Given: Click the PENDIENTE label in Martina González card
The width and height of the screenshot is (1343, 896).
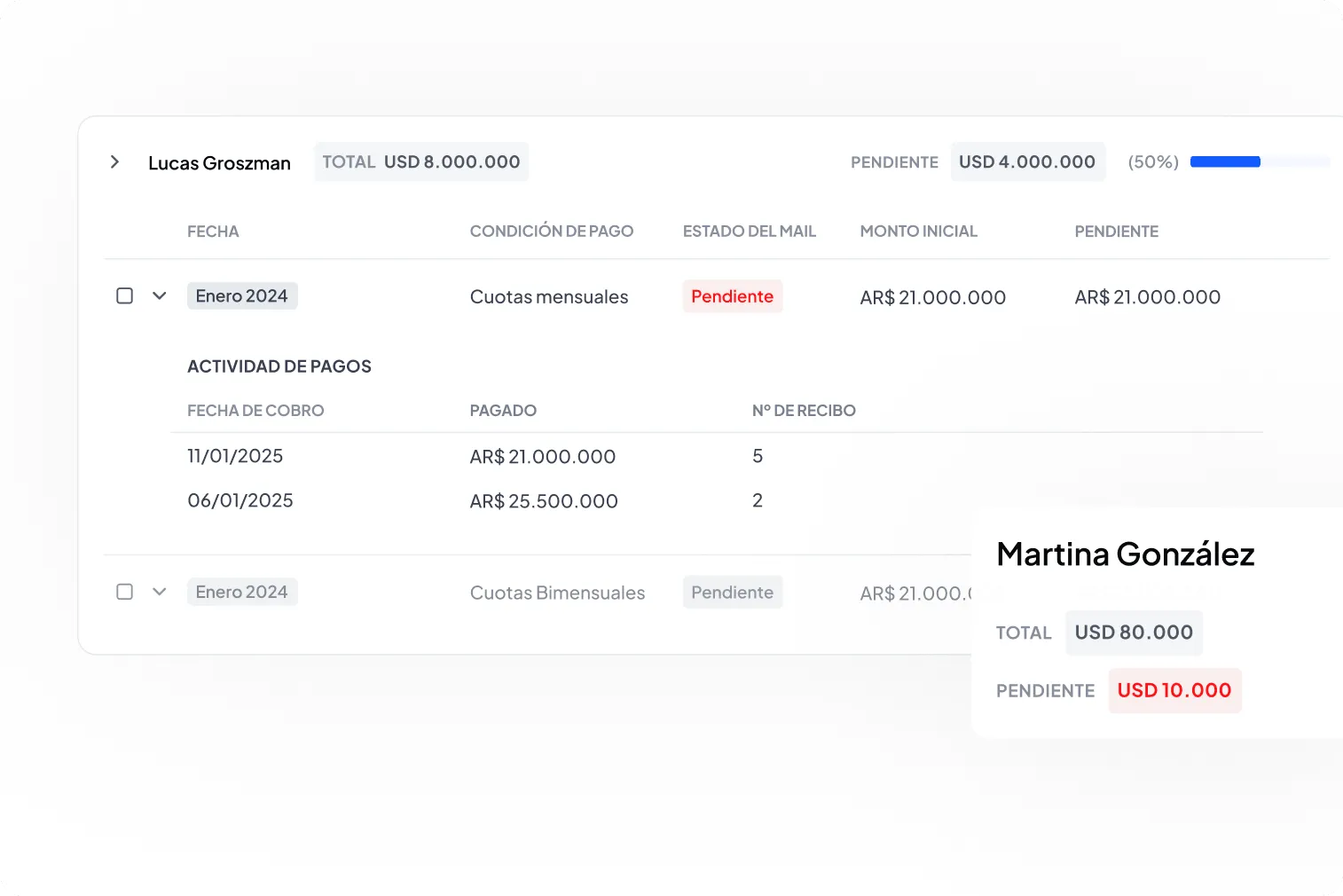Looking at the screenshot, I should (x=1046, y=691).
